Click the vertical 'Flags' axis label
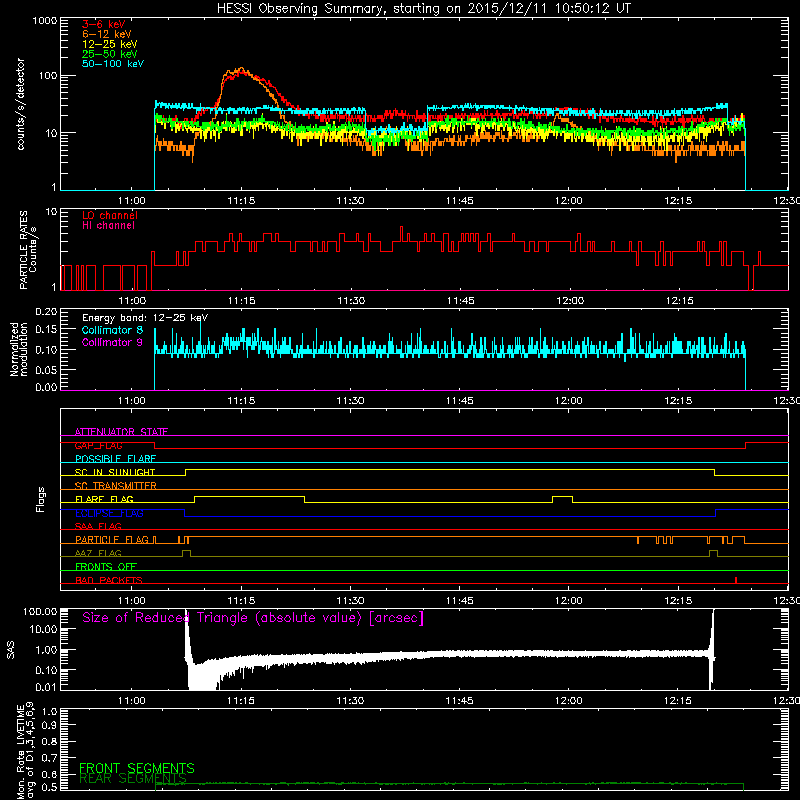This screenshot has width=800, height=800. pos(41,499)
